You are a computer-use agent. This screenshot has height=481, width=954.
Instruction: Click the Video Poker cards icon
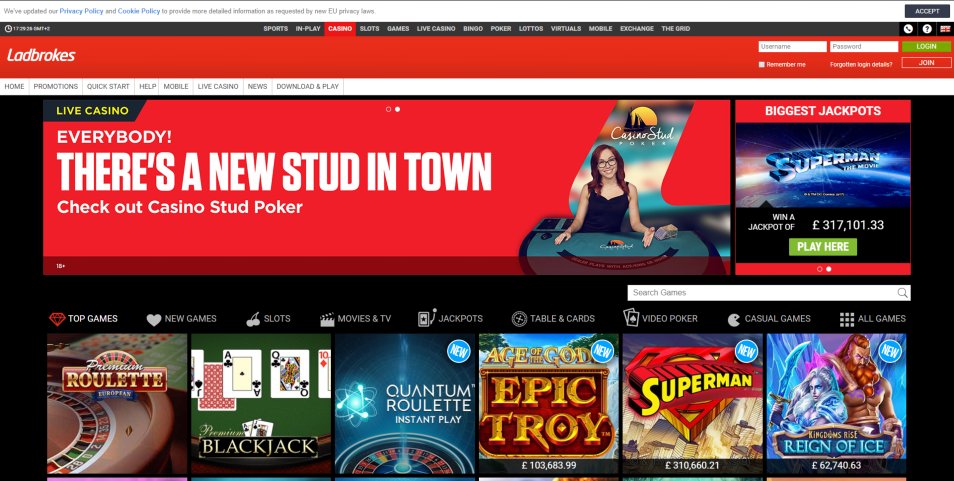click(631, 317)
